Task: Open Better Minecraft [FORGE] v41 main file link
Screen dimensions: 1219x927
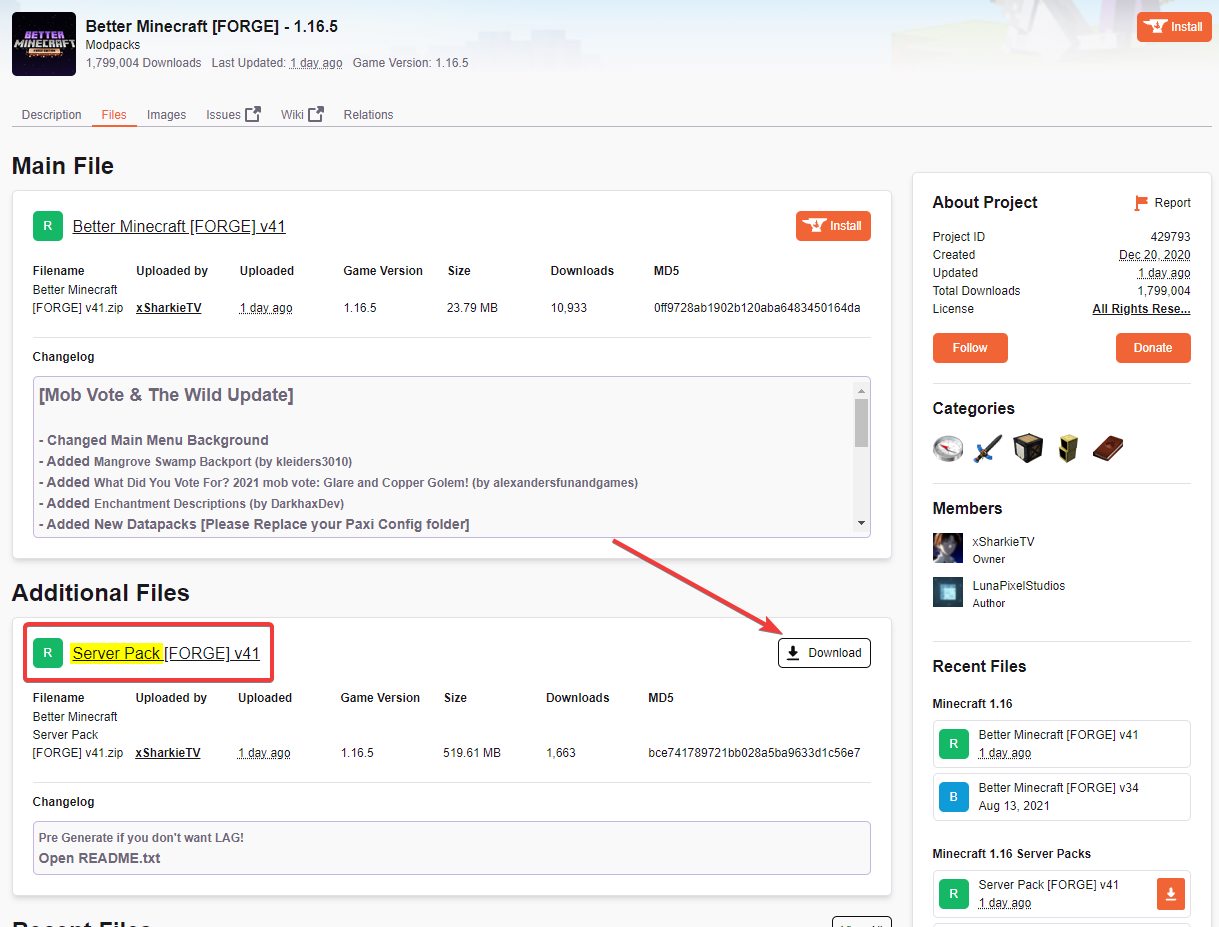Action: pyautogui.click(x=179, y=227)
